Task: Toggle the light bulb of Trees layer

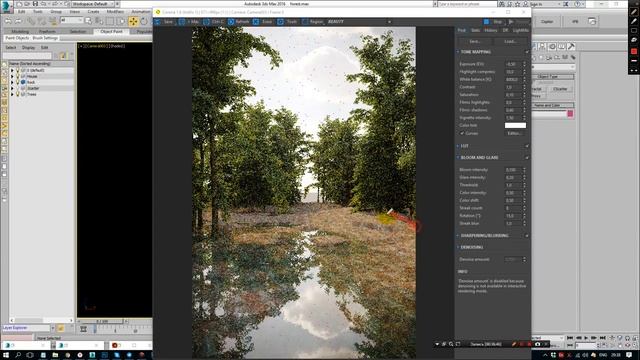Action: coord(18,94)
